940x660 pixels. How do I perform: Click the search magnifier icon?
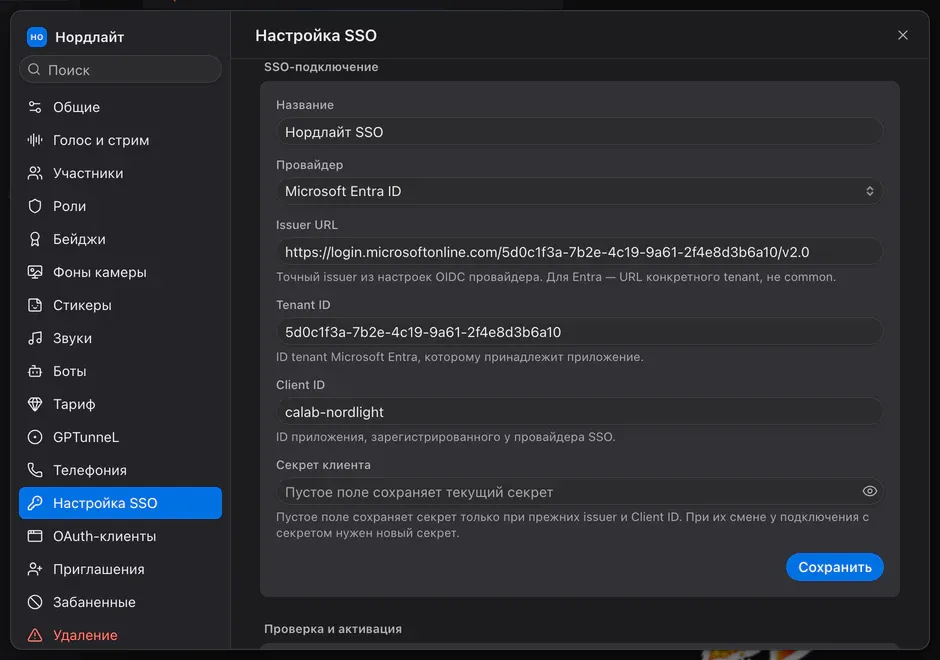[x=34, y=70]
